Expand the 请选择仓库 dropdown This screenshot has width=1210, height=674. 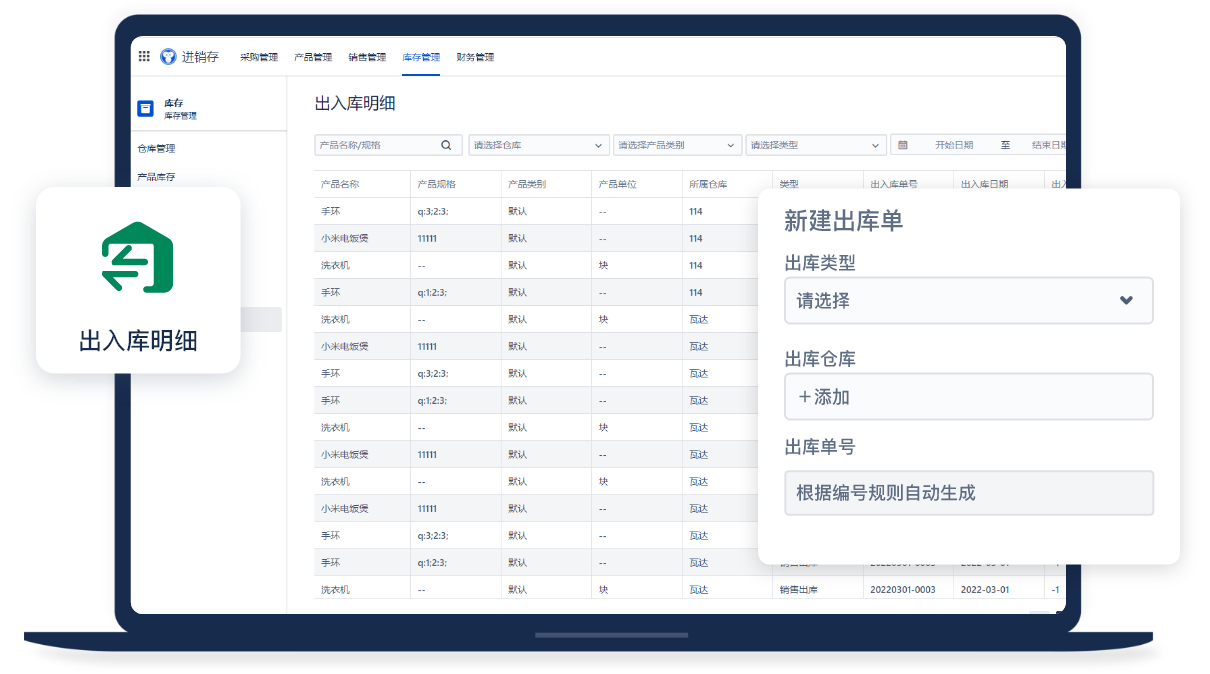(538, 145)
